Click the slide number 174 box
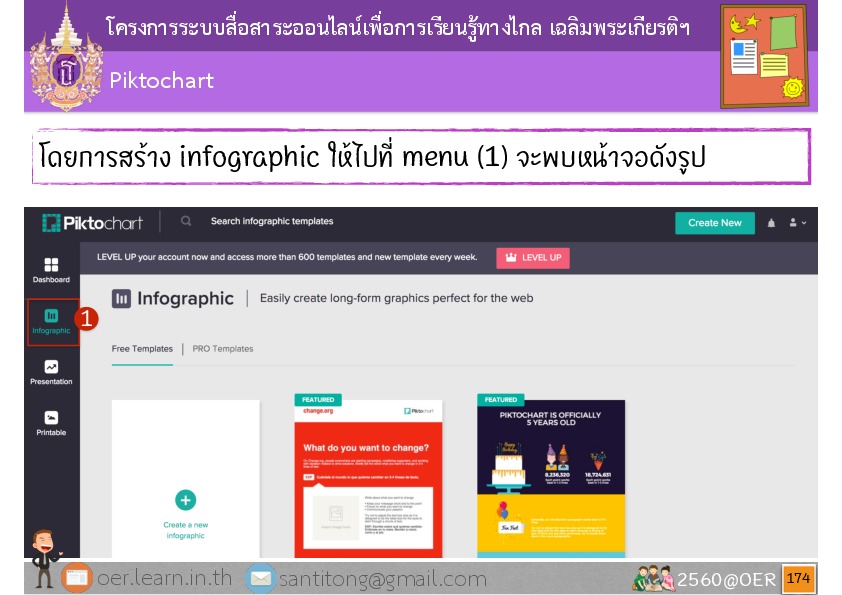This screenshot has height=595, width=842. click(799, 578)
